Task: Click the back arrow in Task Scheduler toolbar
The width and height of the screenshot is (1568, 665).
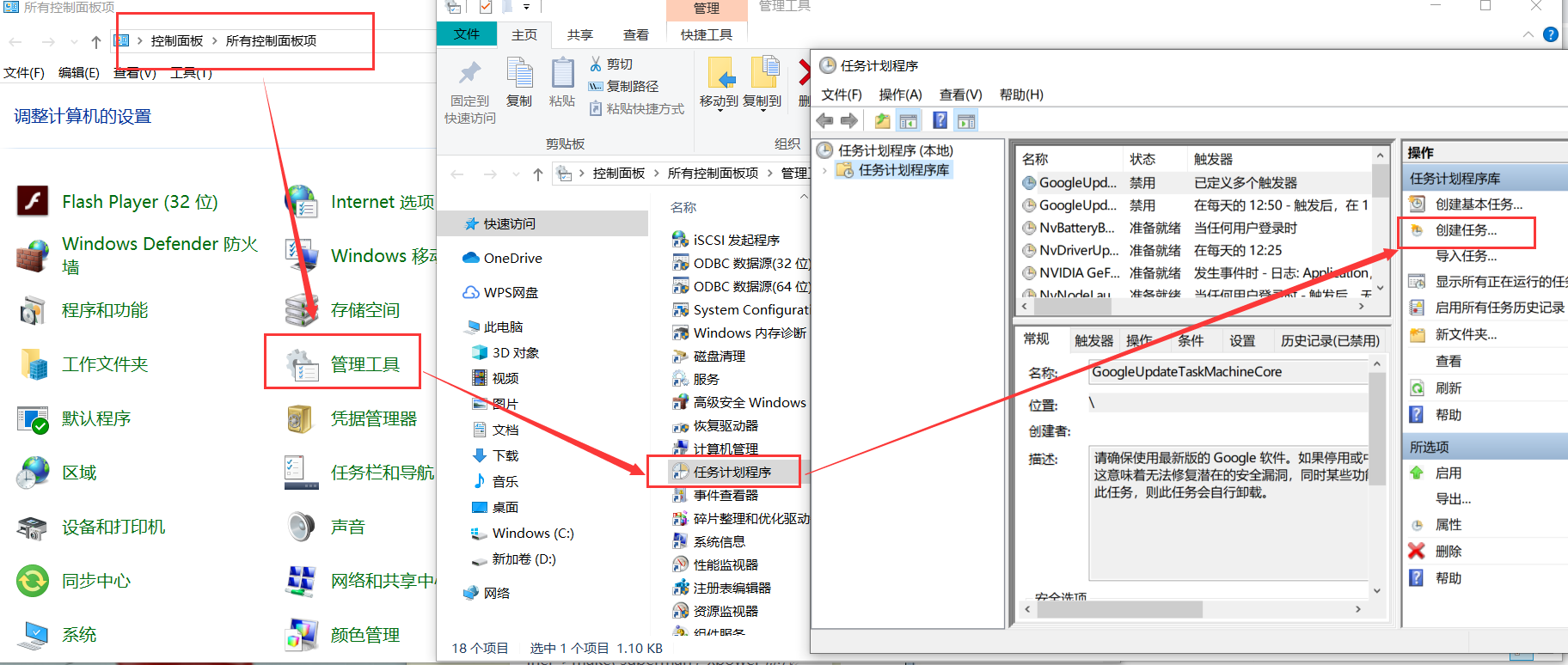Action: pyautogui.click(x=825, y=121)
